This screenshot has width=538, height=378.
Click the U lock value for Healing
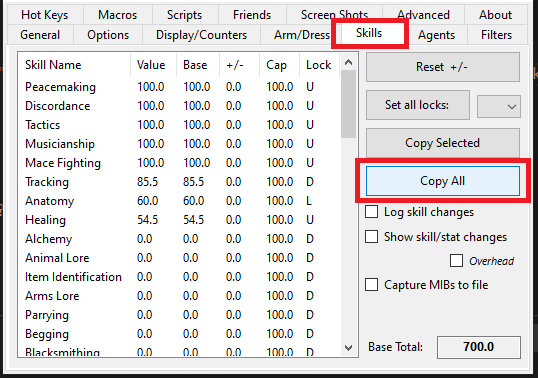coord(310,220)
